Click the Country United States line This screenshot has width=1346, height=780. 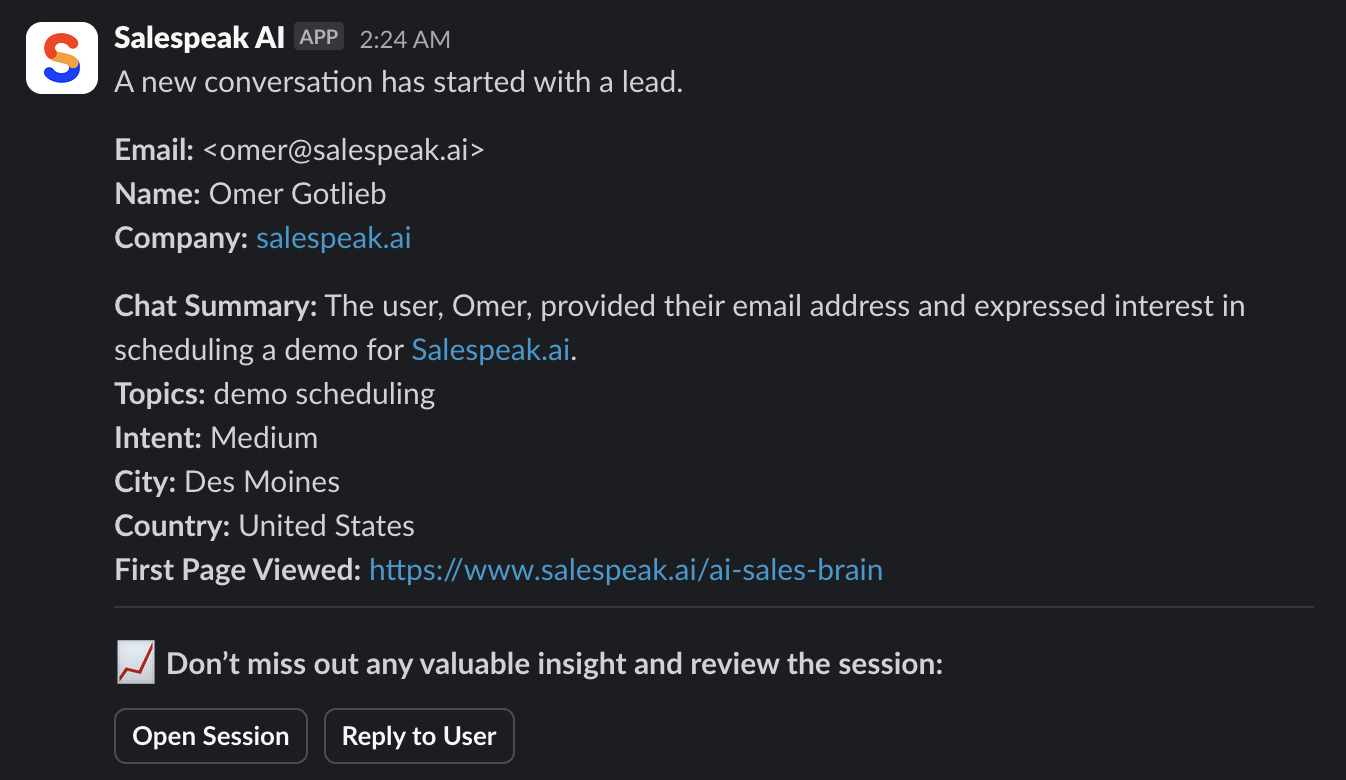click(265, 526)
